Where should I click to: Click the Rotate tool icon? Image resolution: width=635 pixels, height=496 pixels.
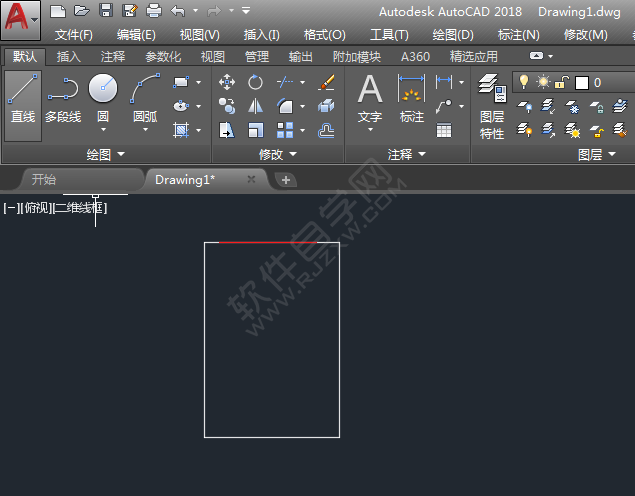tap(256, 82)
